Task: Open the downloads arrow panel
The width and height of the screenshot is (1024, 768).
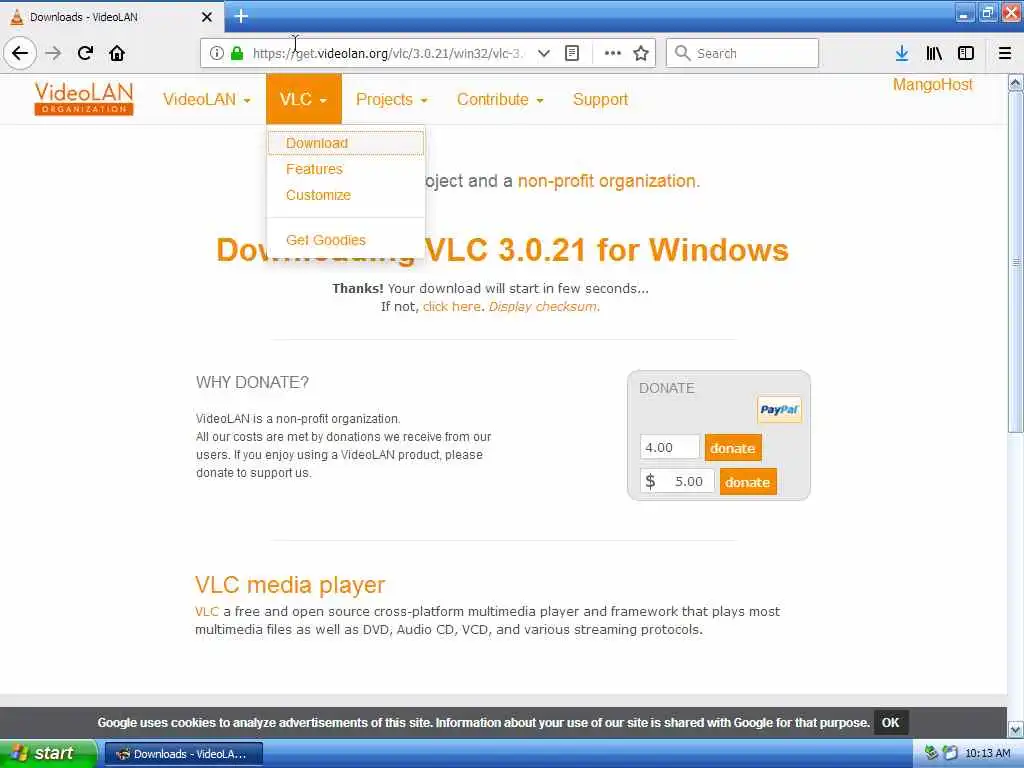Action: tap(902, 53)
